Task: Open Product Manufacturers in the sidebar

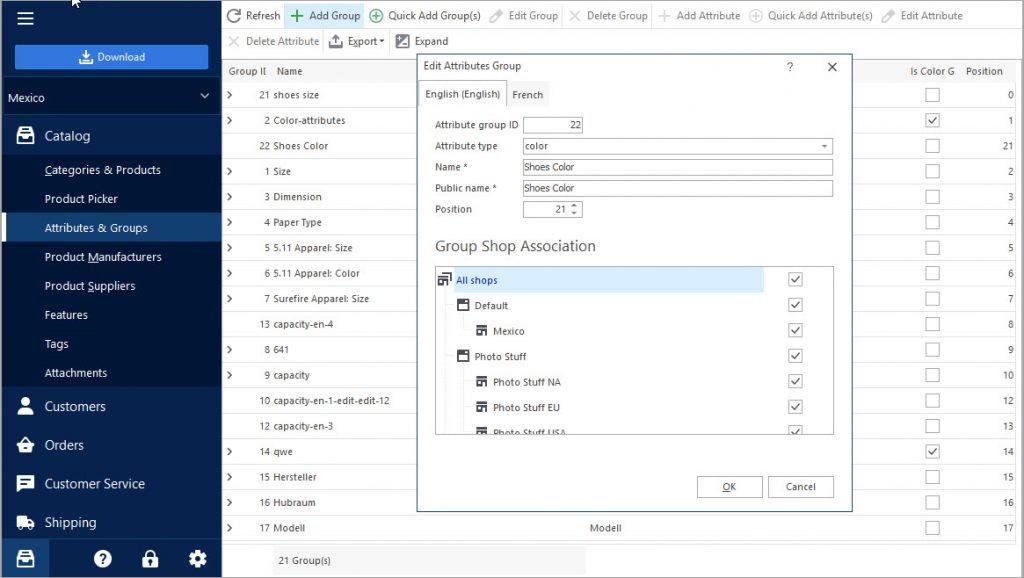Action: (103, 257)
